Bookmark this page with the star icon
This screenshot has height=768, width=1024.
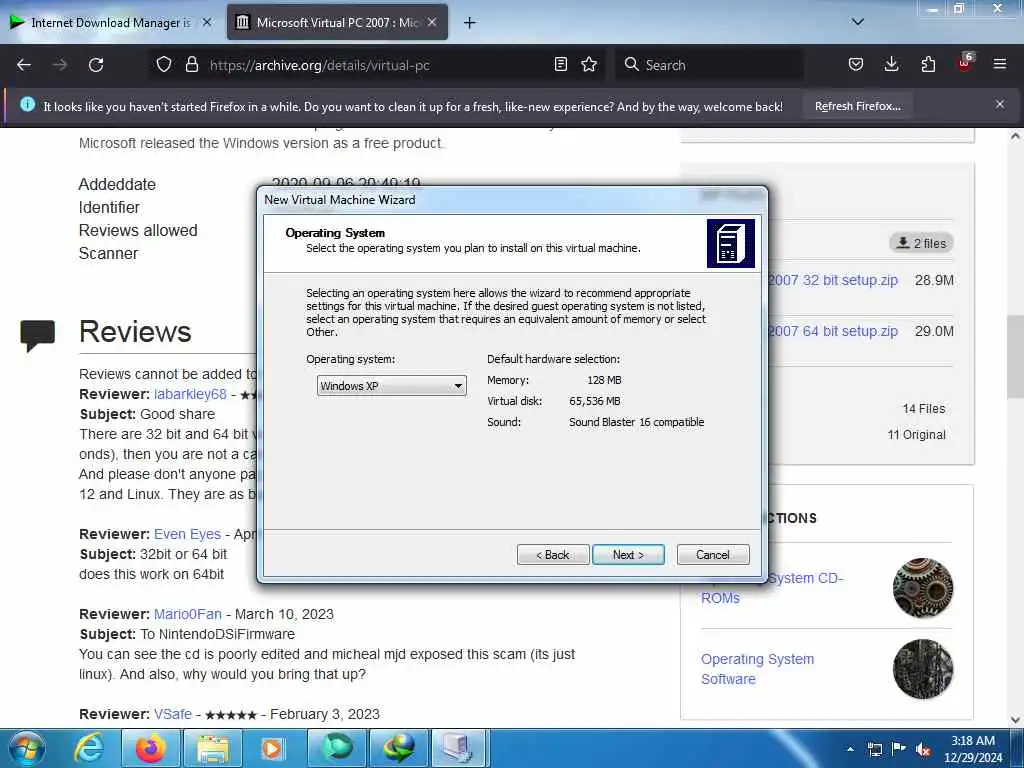pyautogui.click(x=589, y=65)
